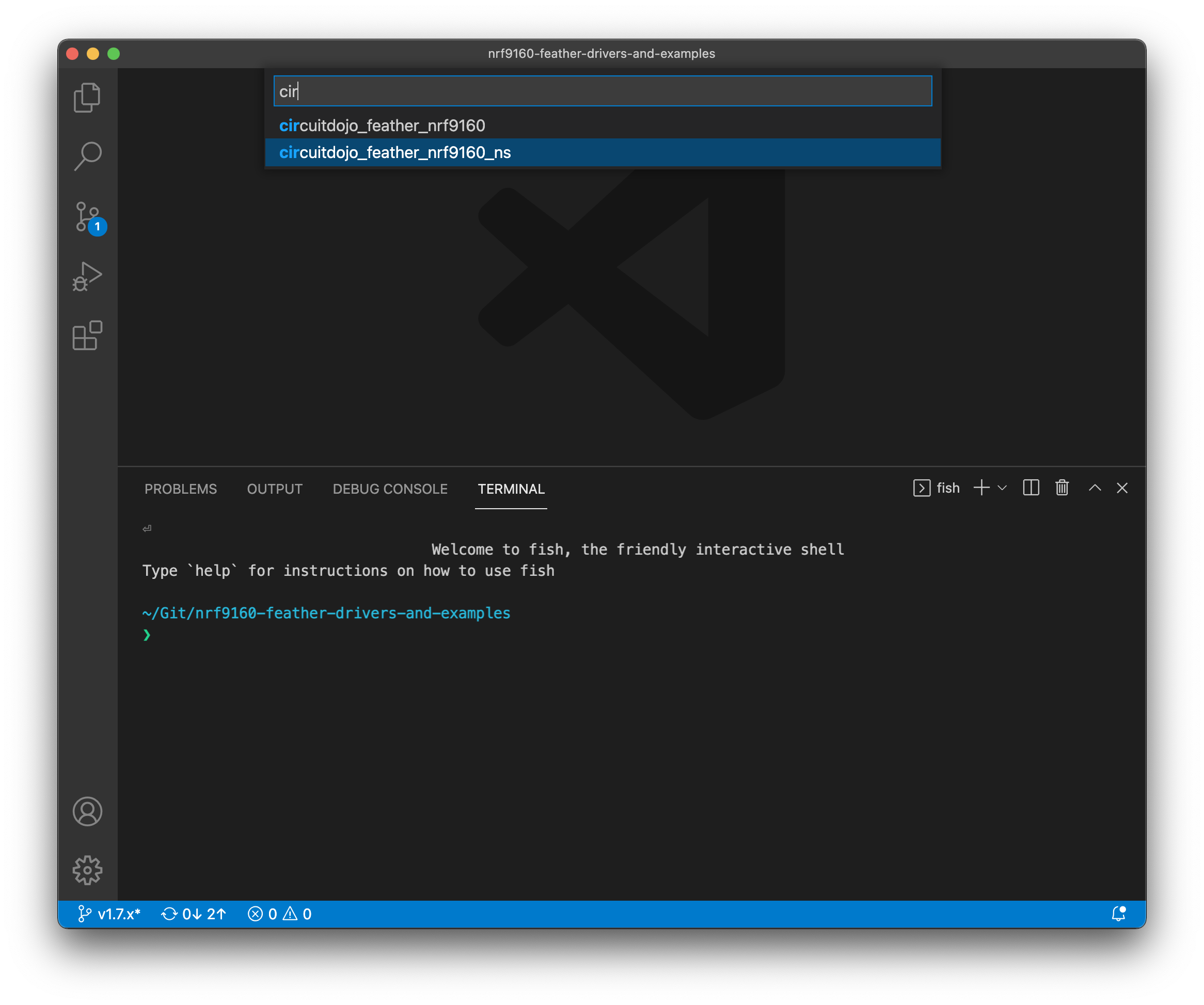Open the Explorer view in activity bar

87,97
